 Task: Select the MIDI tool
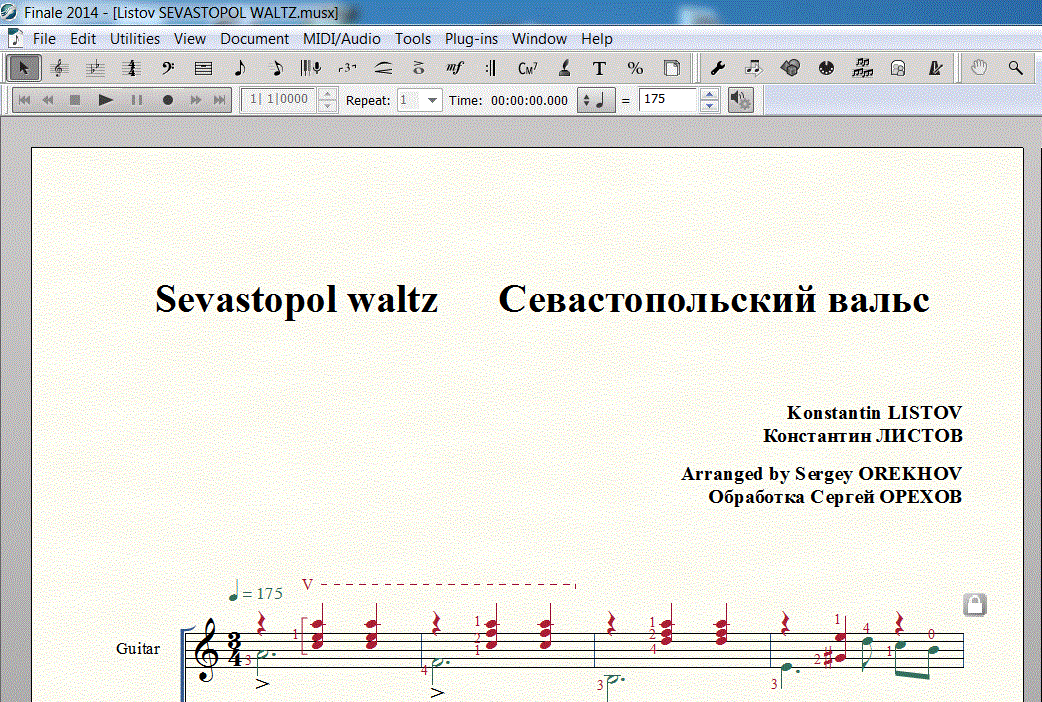click(826, 68)
